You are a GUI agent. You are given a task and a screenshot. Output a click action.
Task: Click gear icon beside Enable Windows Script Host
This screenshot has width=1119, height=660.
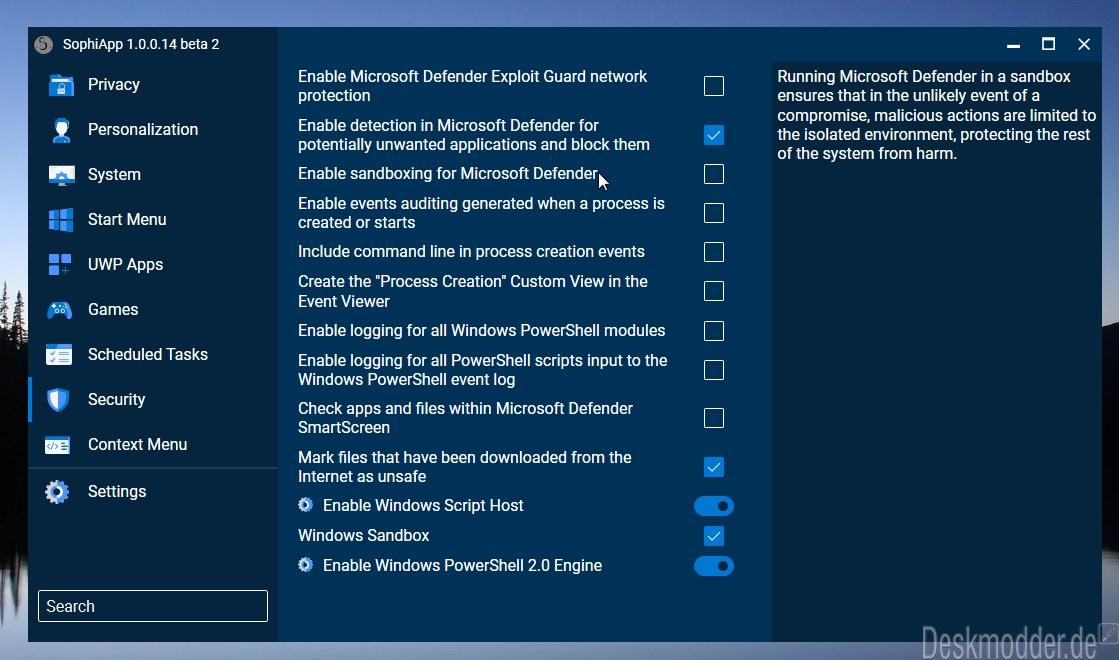click(x=305, y=505)
